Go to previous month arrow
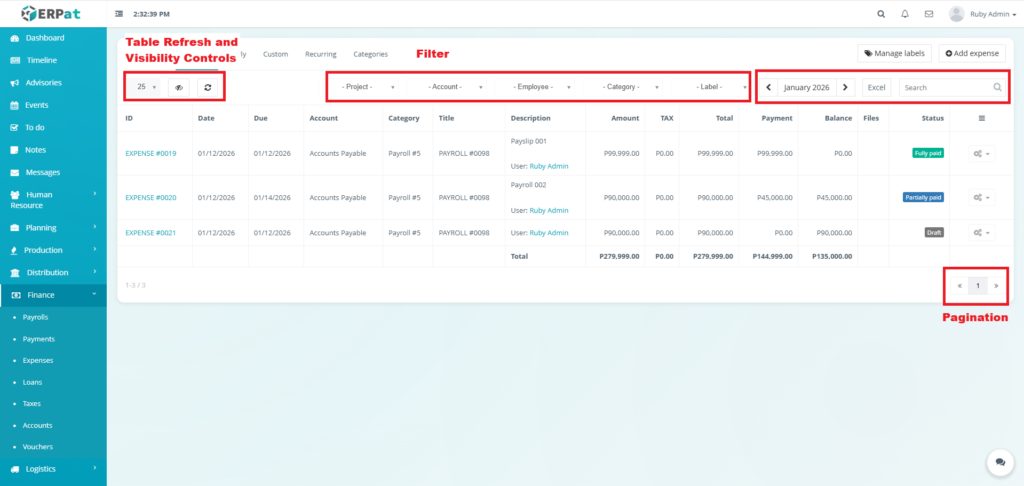Viewport: 1024px width, 486px height. (768, 87)
